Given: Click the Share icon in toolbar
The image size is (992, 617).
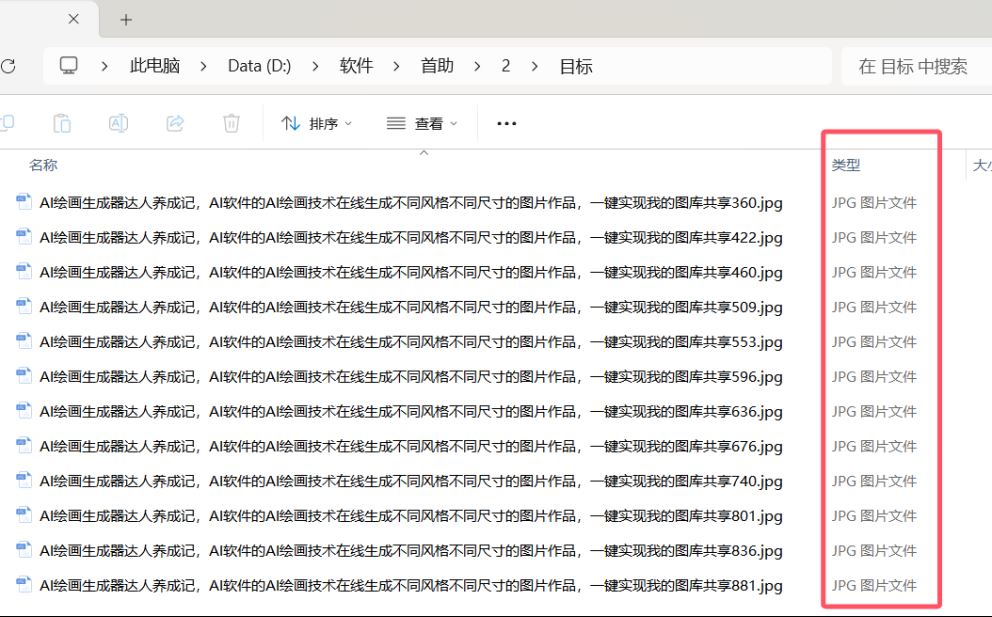Looking at the screenshot, I should (x=175, y=123).
